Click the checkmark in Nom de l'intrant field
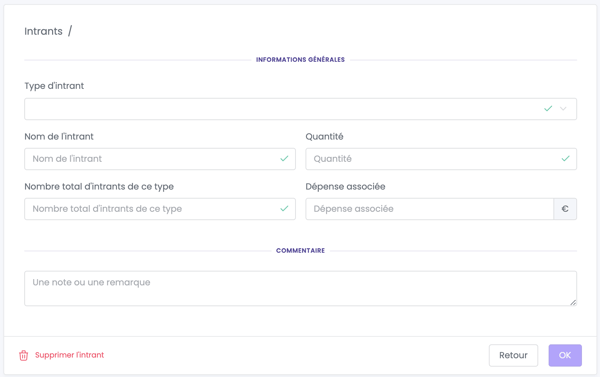 [284, 159]
